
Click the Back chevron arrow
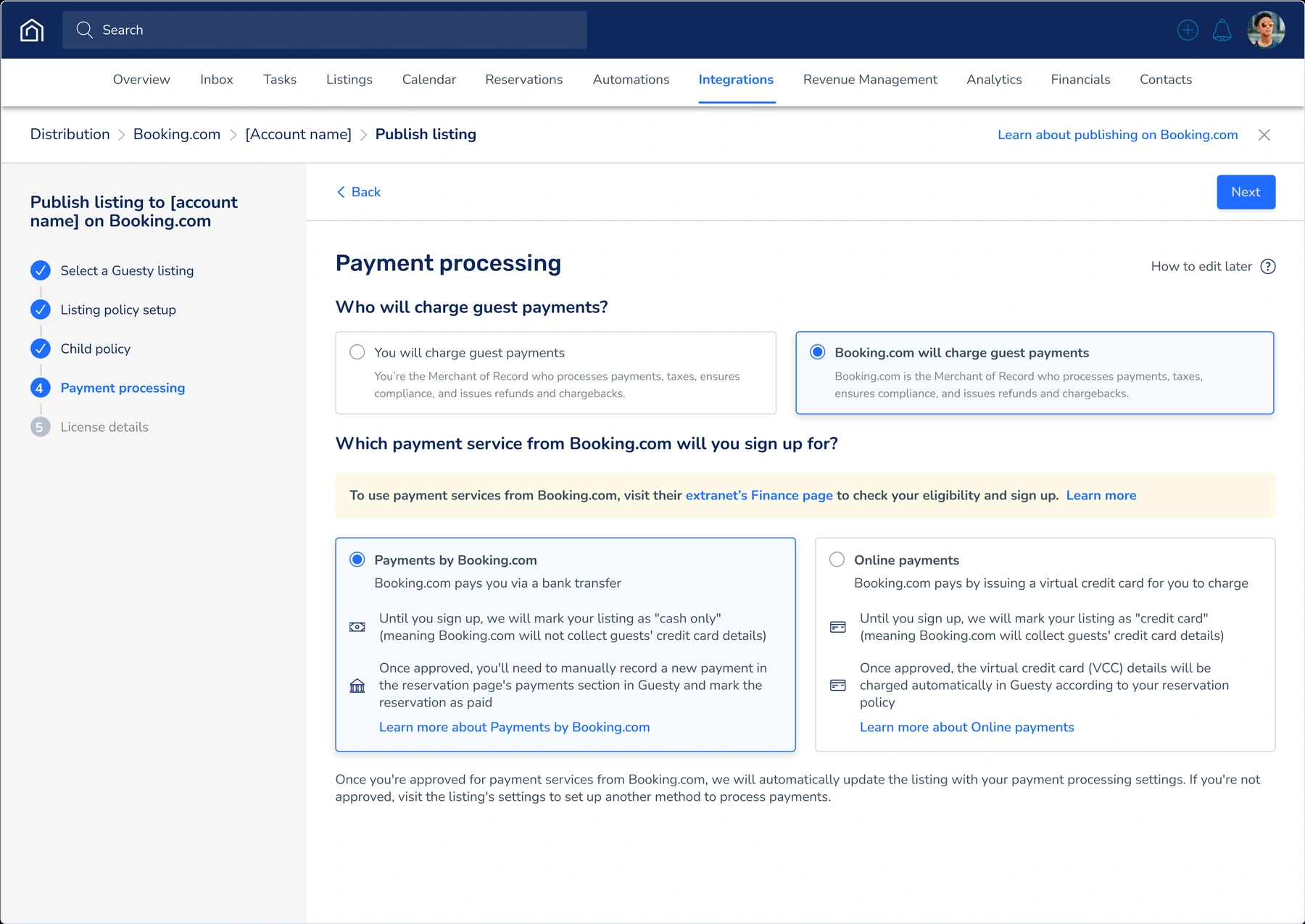point(341,192)
